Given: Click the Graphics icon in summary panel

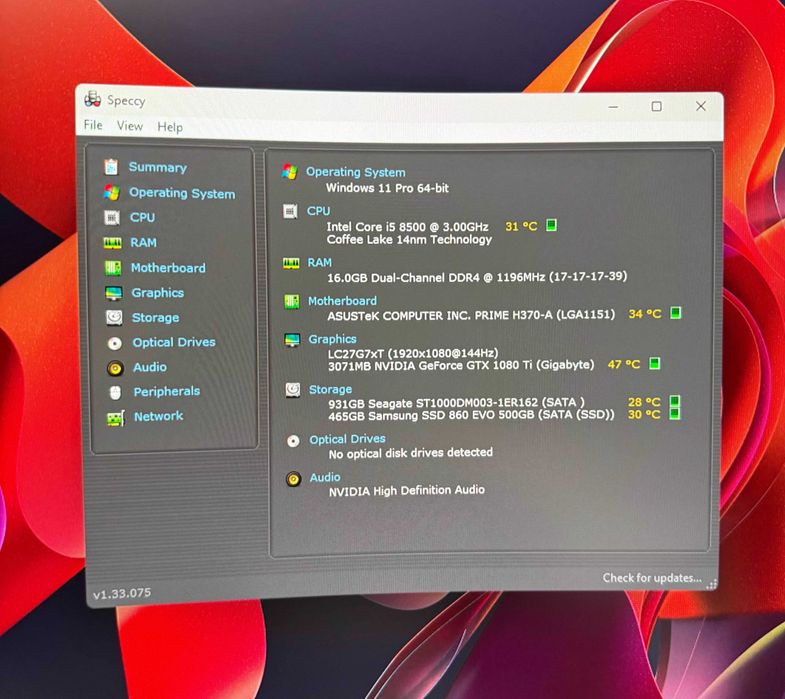Looking at the screenshot, I should 292,340.
